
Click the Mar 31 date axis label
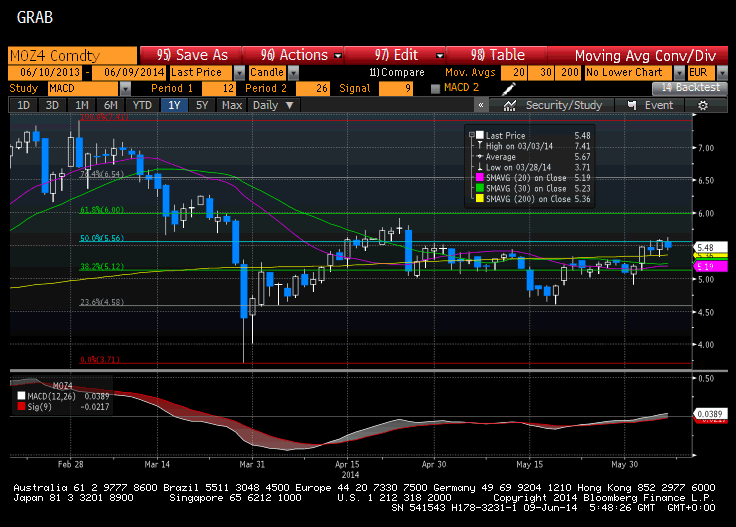(x=252, y=464)
